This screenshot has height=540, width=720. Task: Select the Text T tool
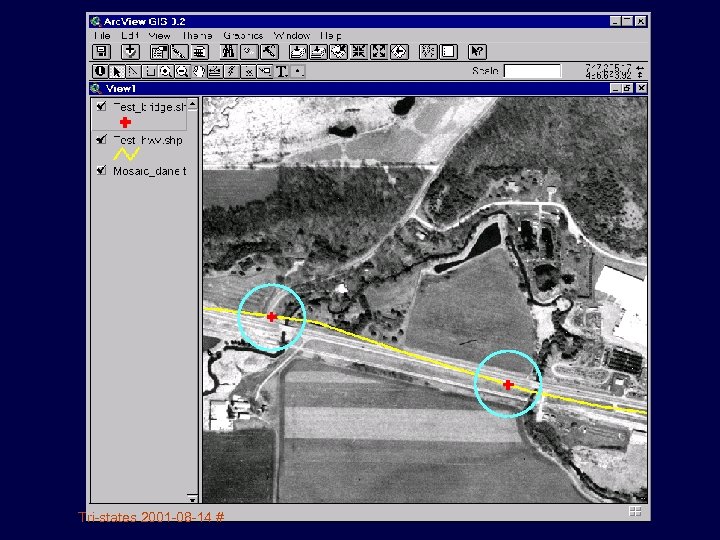[x=281, y=72]
